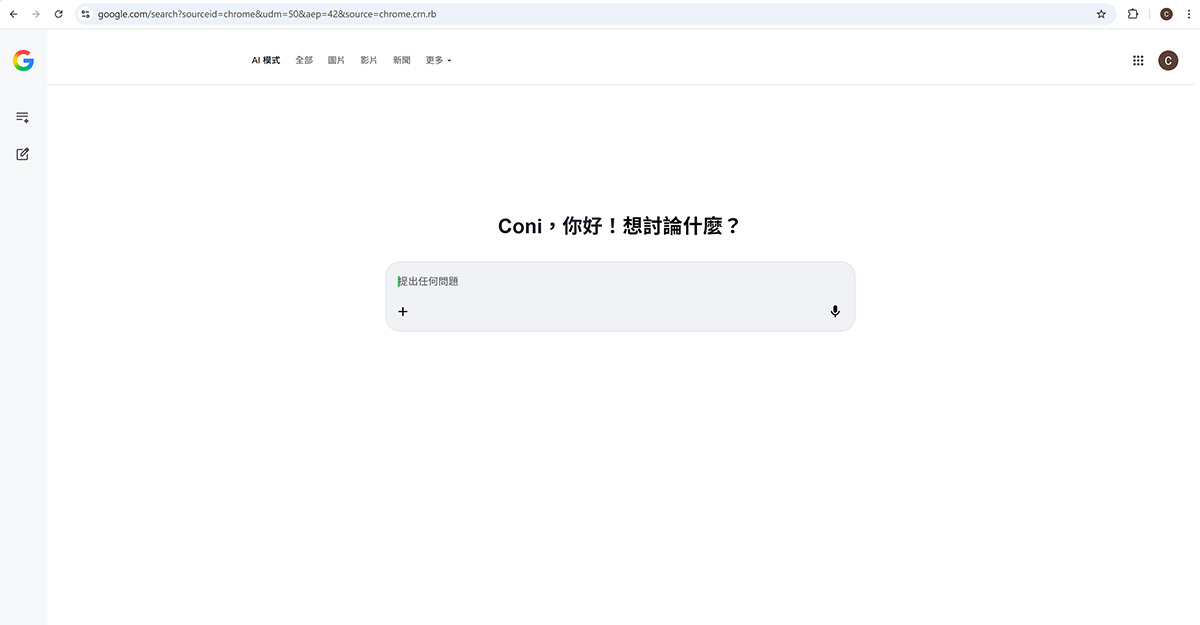The width and height of the screenshot is (1200, 625).
Task: Expand the 更多 search categories dropdown
Action: [x=437, y=60]
